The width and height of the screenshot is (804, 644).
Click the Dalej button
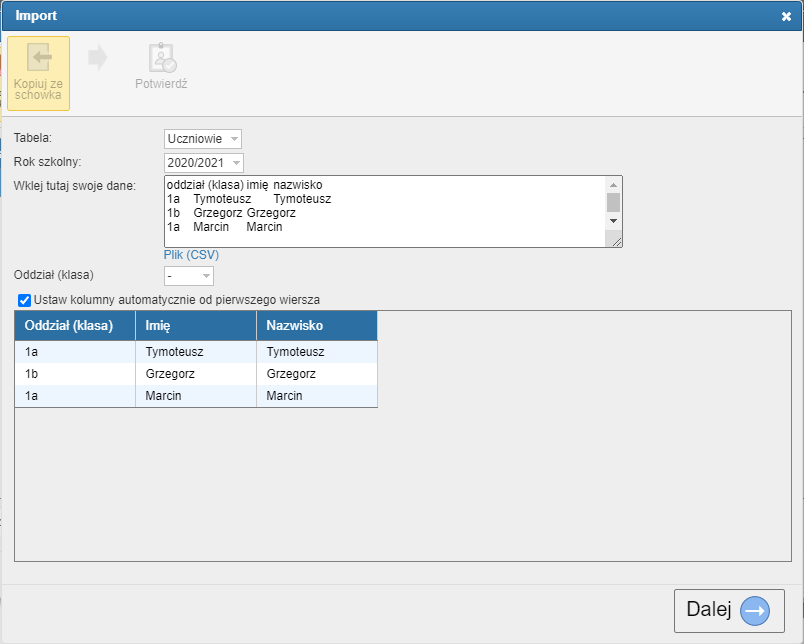(x=729, y=611)
